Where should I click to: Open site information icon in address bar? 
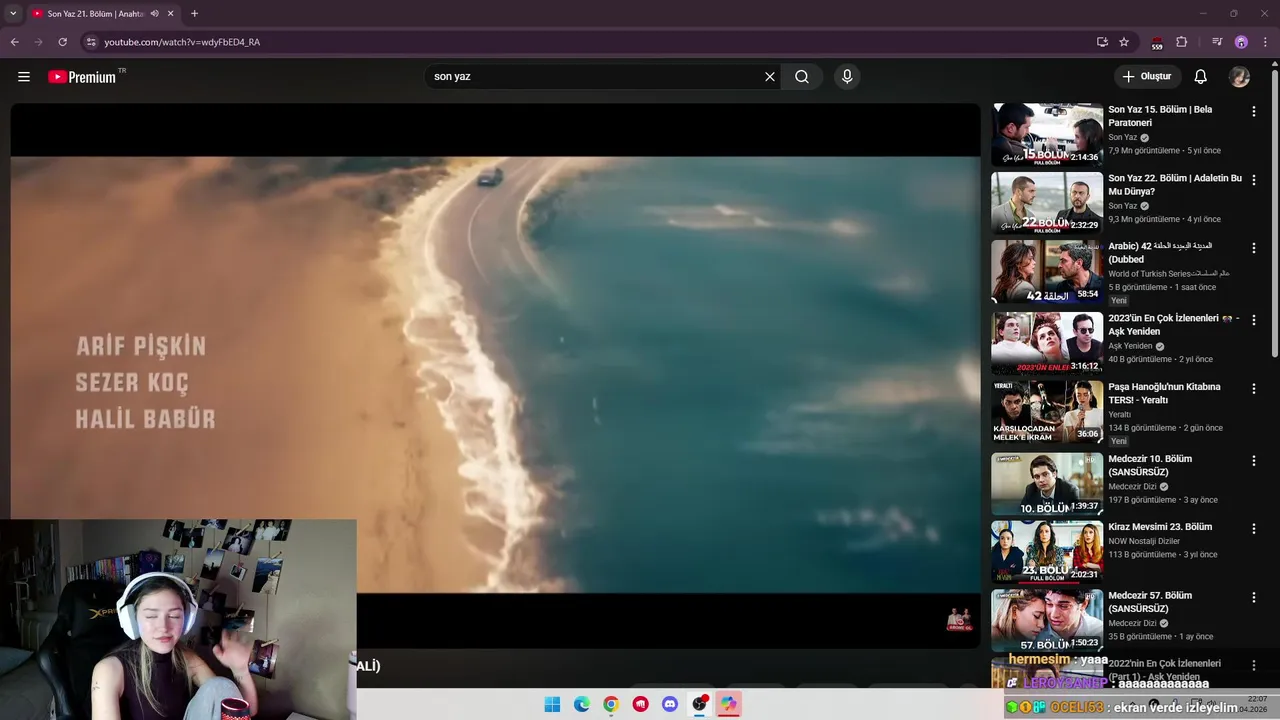(x=91, y=42)
